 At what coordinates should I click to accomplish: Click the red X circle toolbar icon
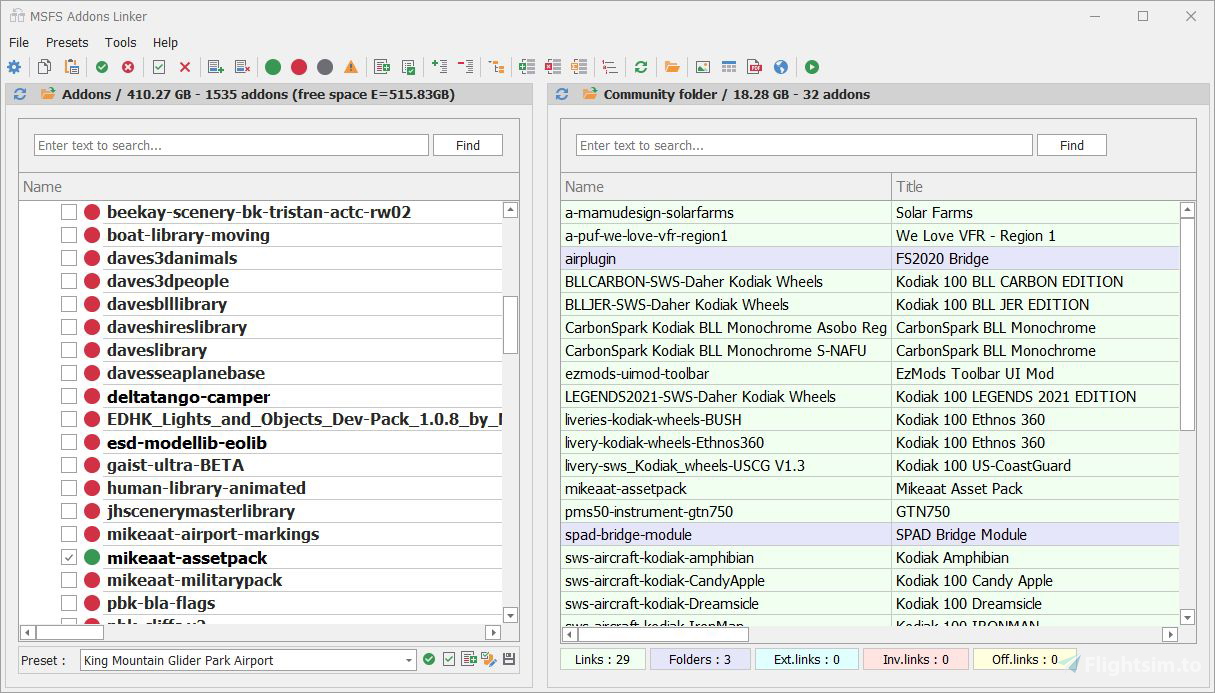pos(128,67)
